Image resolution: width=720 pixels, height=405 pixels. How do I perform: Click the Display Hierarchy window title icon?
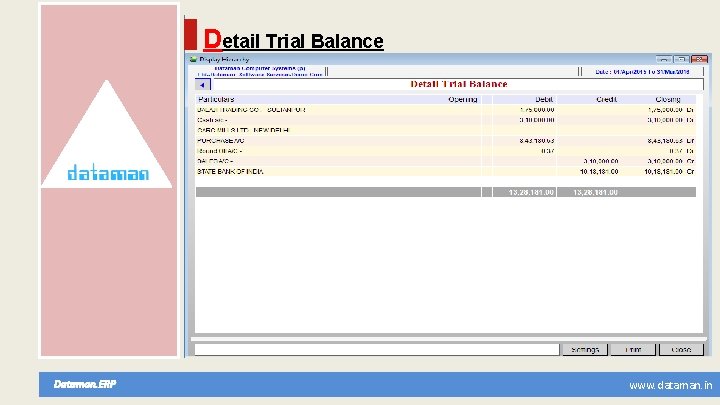(x=193, y=59)
